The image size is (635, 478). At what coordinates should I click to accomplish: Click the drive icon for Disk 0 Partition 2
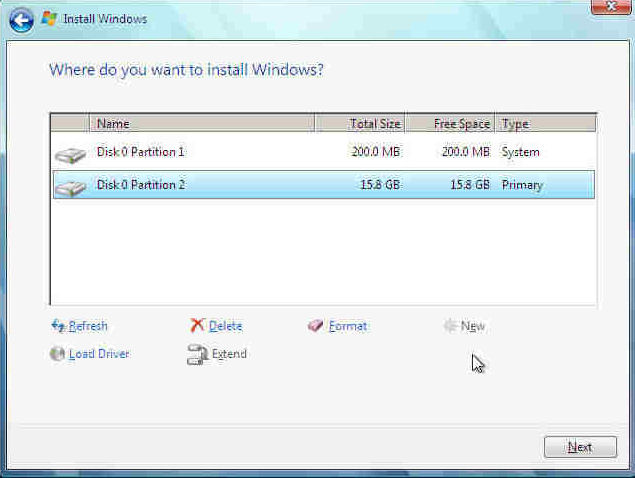(70, 187)
